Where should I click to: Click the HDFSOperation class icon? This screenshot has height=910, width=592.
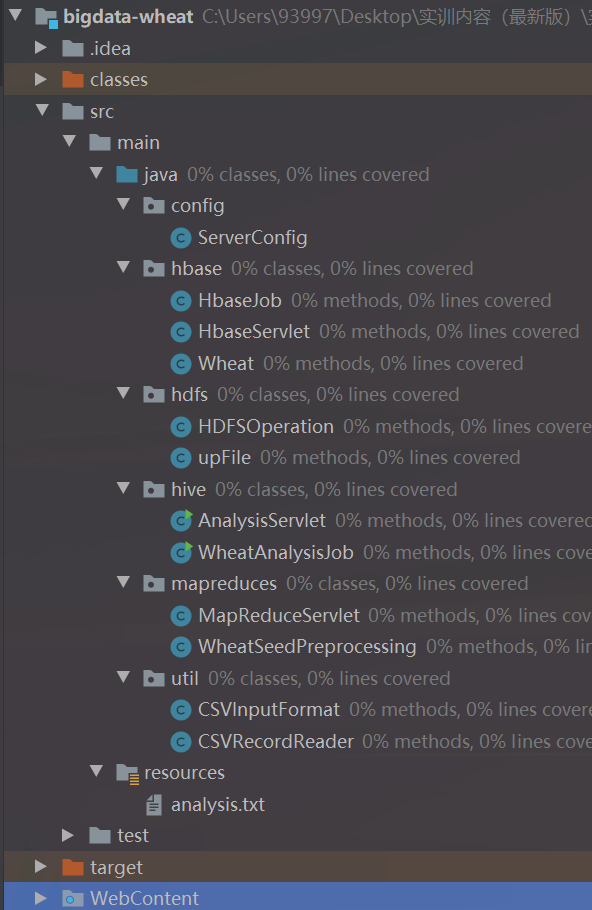point(181,427)
